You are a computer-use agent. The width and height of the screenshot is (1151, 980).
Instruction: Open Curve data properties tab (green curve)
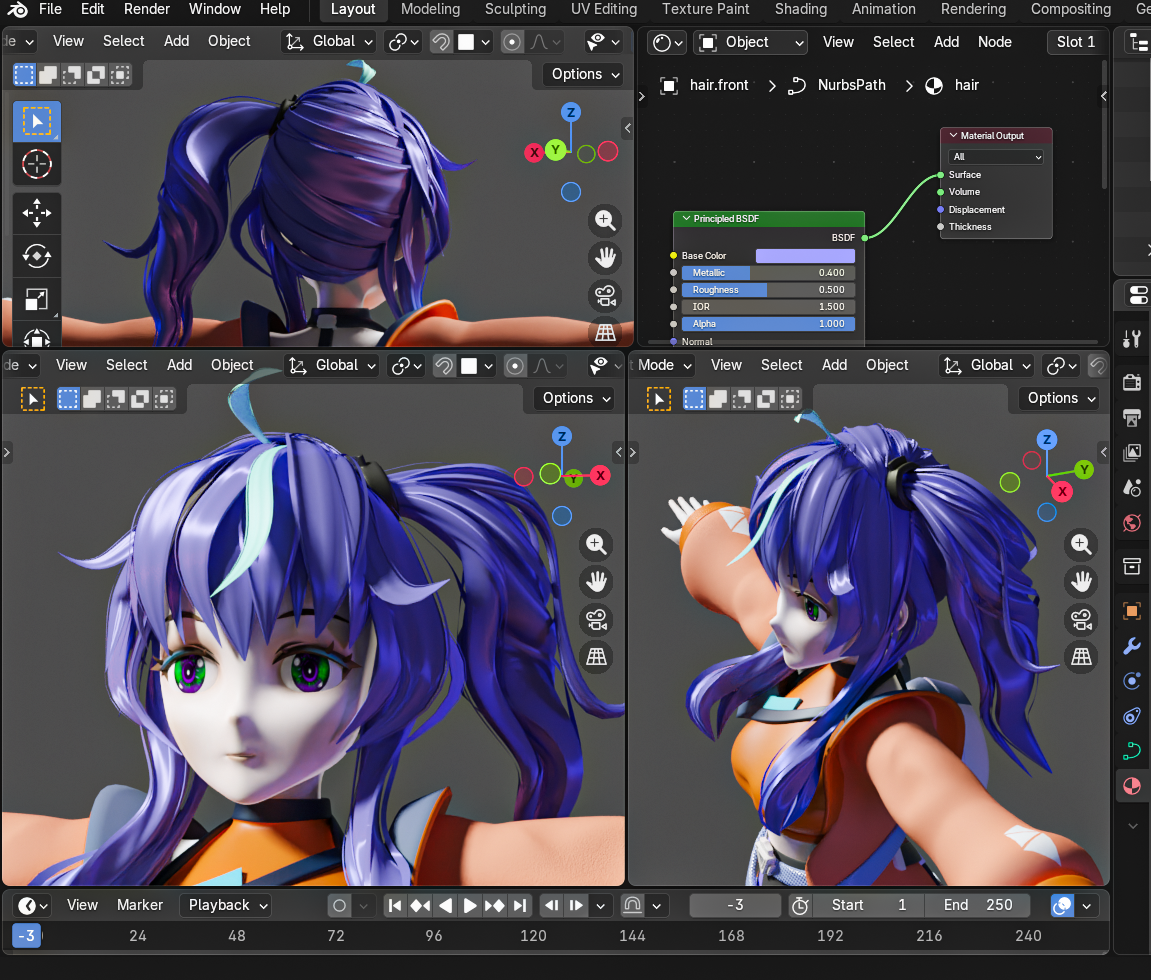(x=1132, y=750)
